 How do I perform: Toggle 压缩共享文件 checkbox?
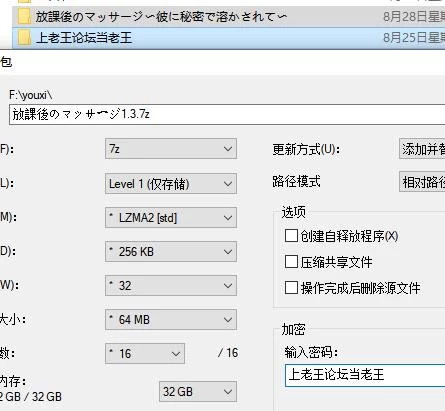tap(291, 262)
